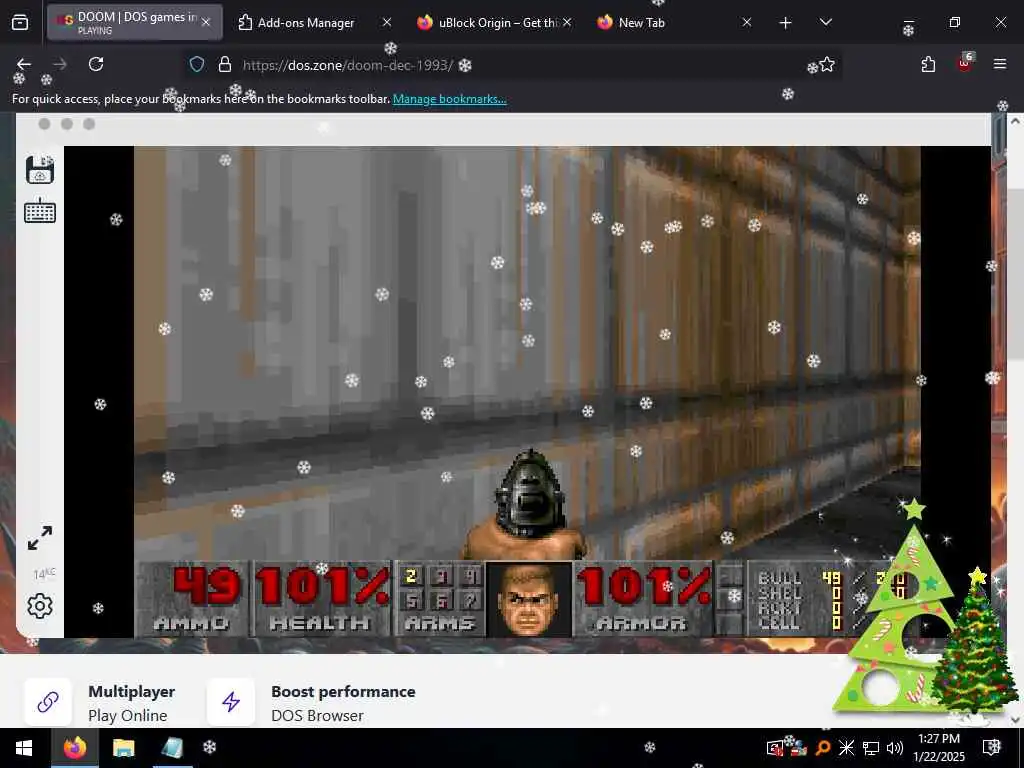Toggle fullscreen with the expand arrows icon
1024x768 pixels.
(x=40, y=537)
